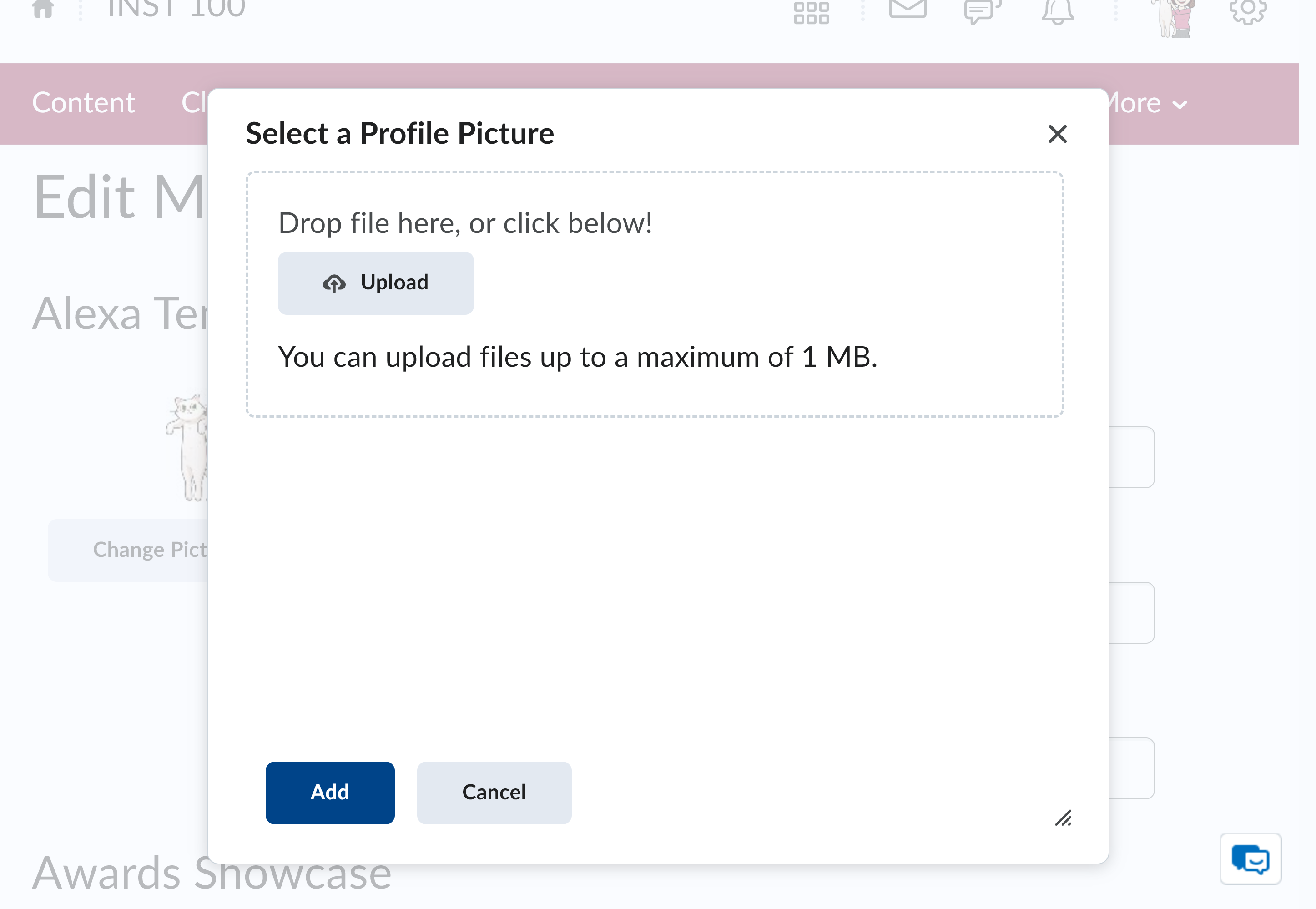The width and height of the screenshot is (1316, 909).
Task: Click the cloud upload icon
Action: click(x=334, y=283)
